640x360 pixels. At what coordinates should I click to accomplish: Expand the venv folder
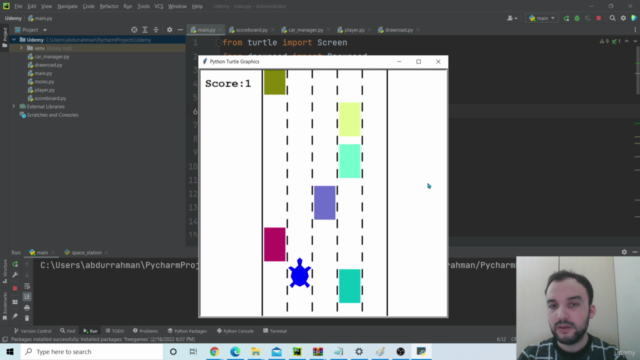21,48
